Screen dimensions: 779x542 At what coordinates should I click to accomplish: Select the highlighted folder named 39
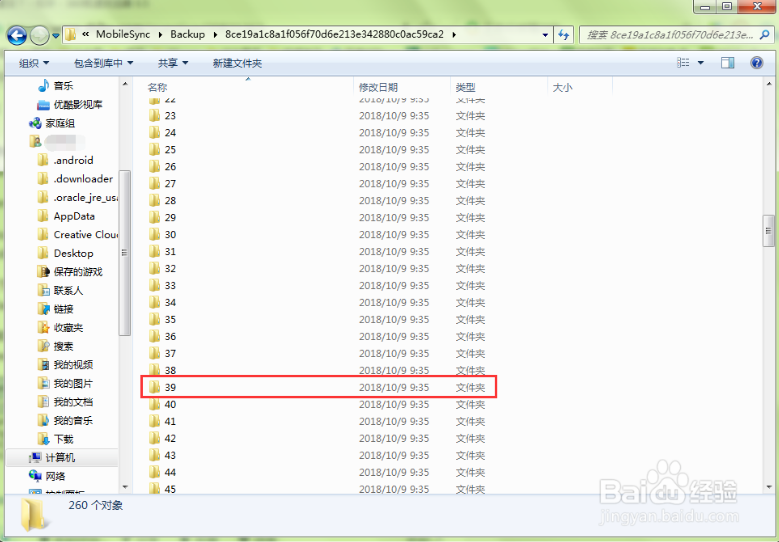170,387
